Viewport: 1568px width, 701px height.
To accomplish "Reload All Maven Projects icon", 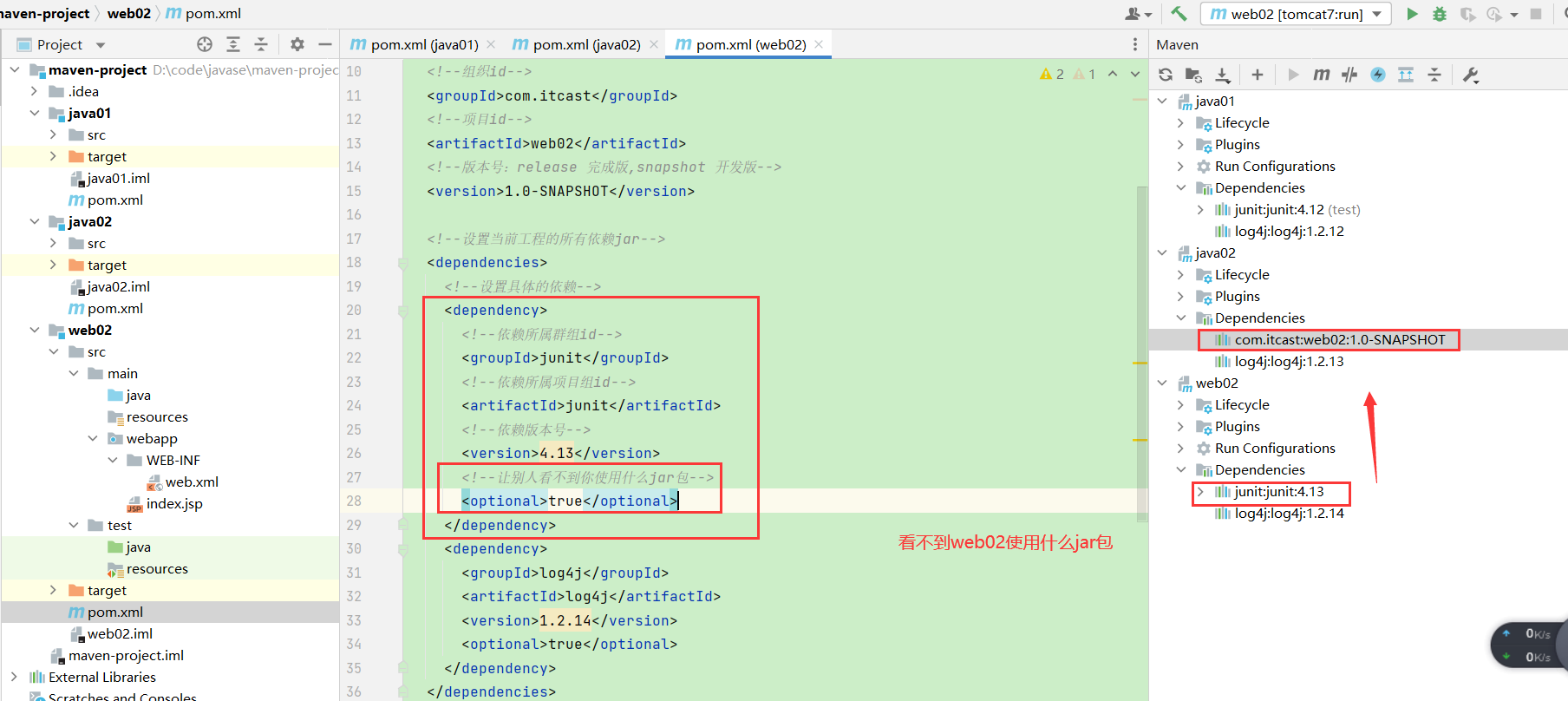I will (x=1166, y=75).
